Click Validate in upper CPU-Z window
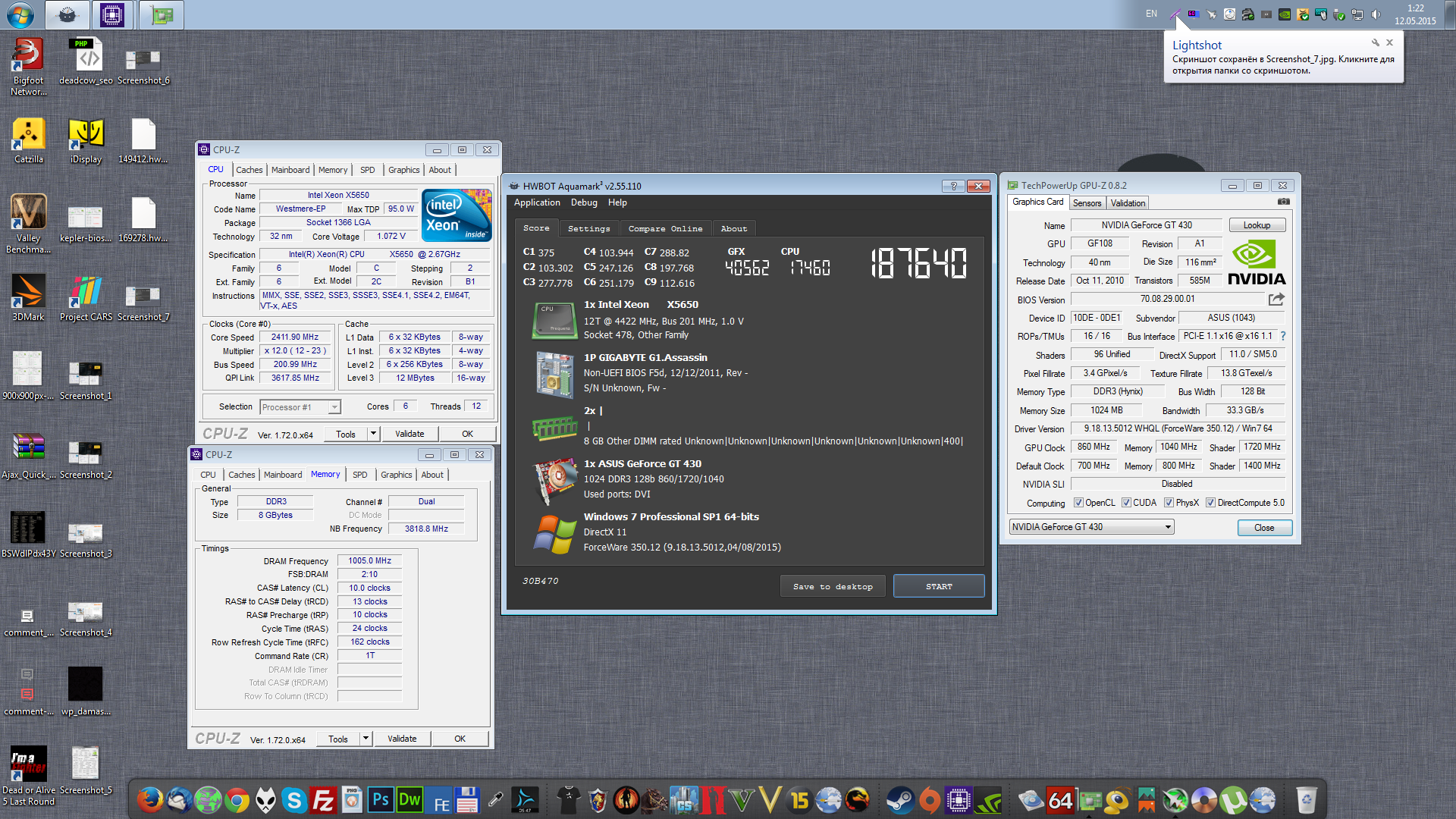This screenshot has height=819, width=1456. tap(409, 434)
